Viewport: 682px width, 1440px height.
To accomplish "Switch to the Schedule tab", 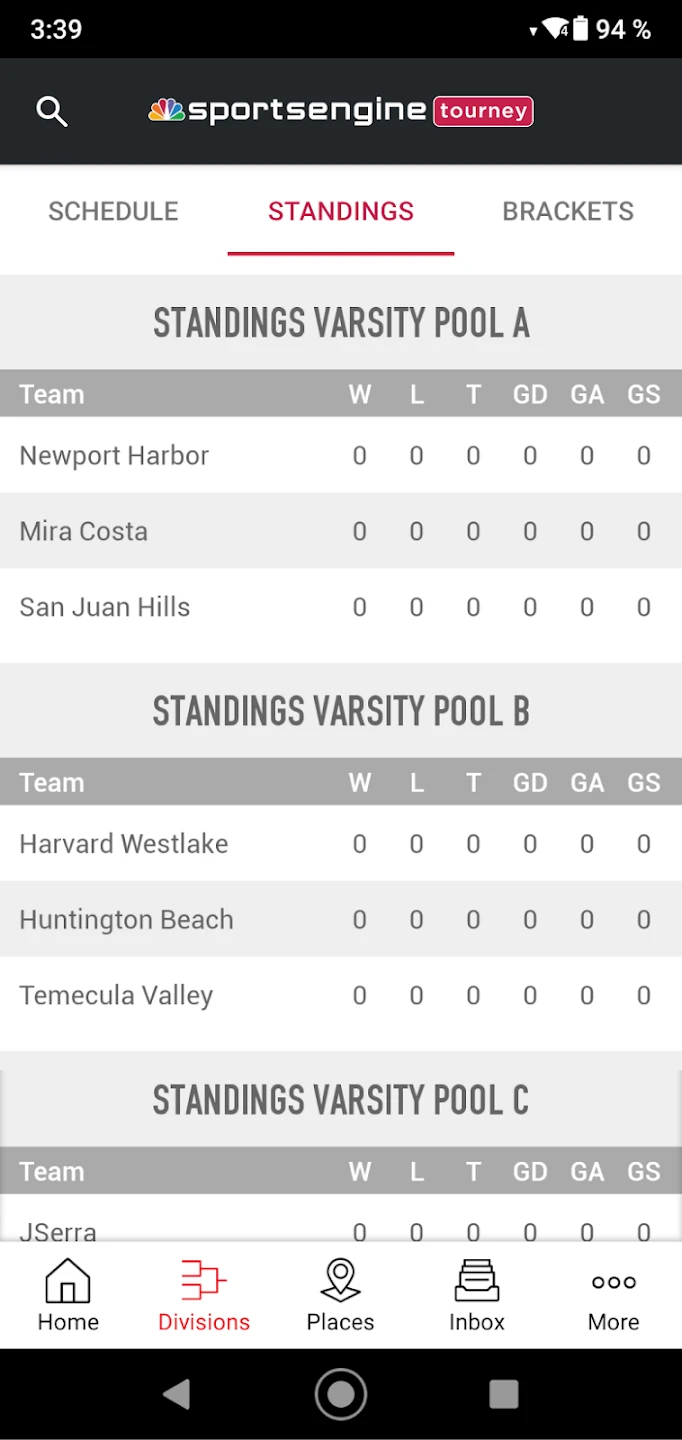I will coord(113,211).
